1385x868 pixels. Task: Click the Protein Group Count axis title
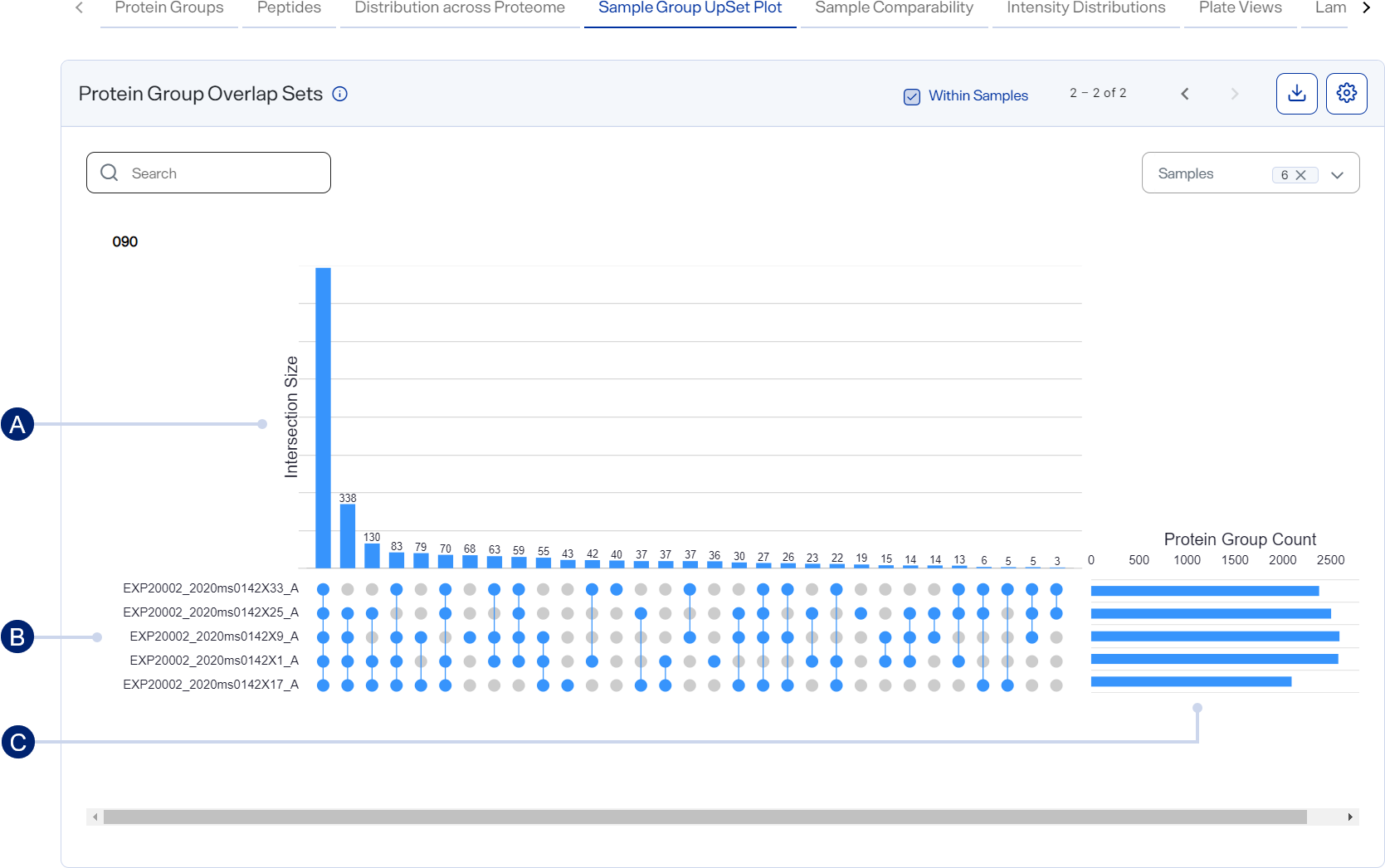(x=1240, y=539)
